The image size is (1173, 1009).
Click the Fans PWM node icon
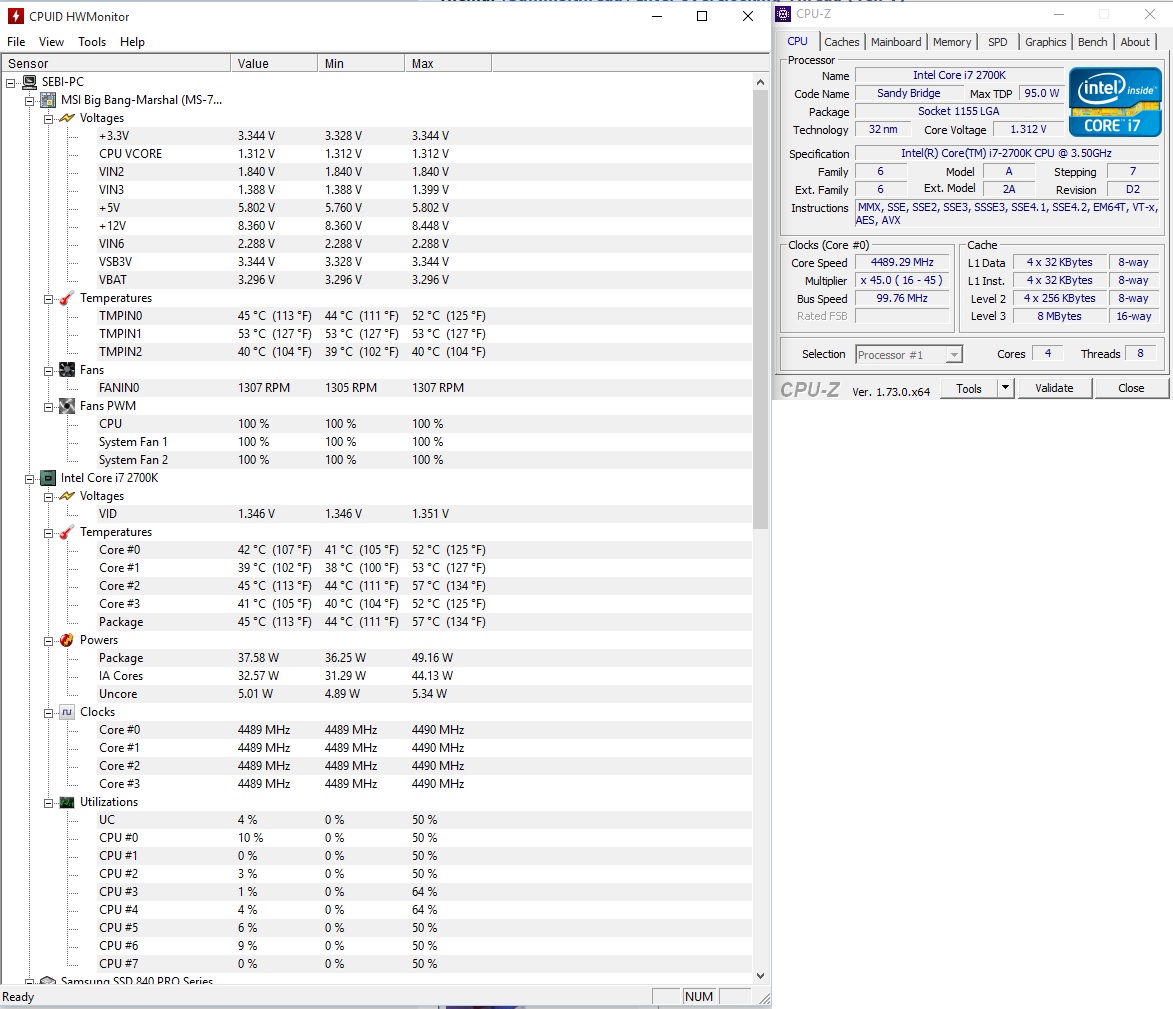coord(67,405)
